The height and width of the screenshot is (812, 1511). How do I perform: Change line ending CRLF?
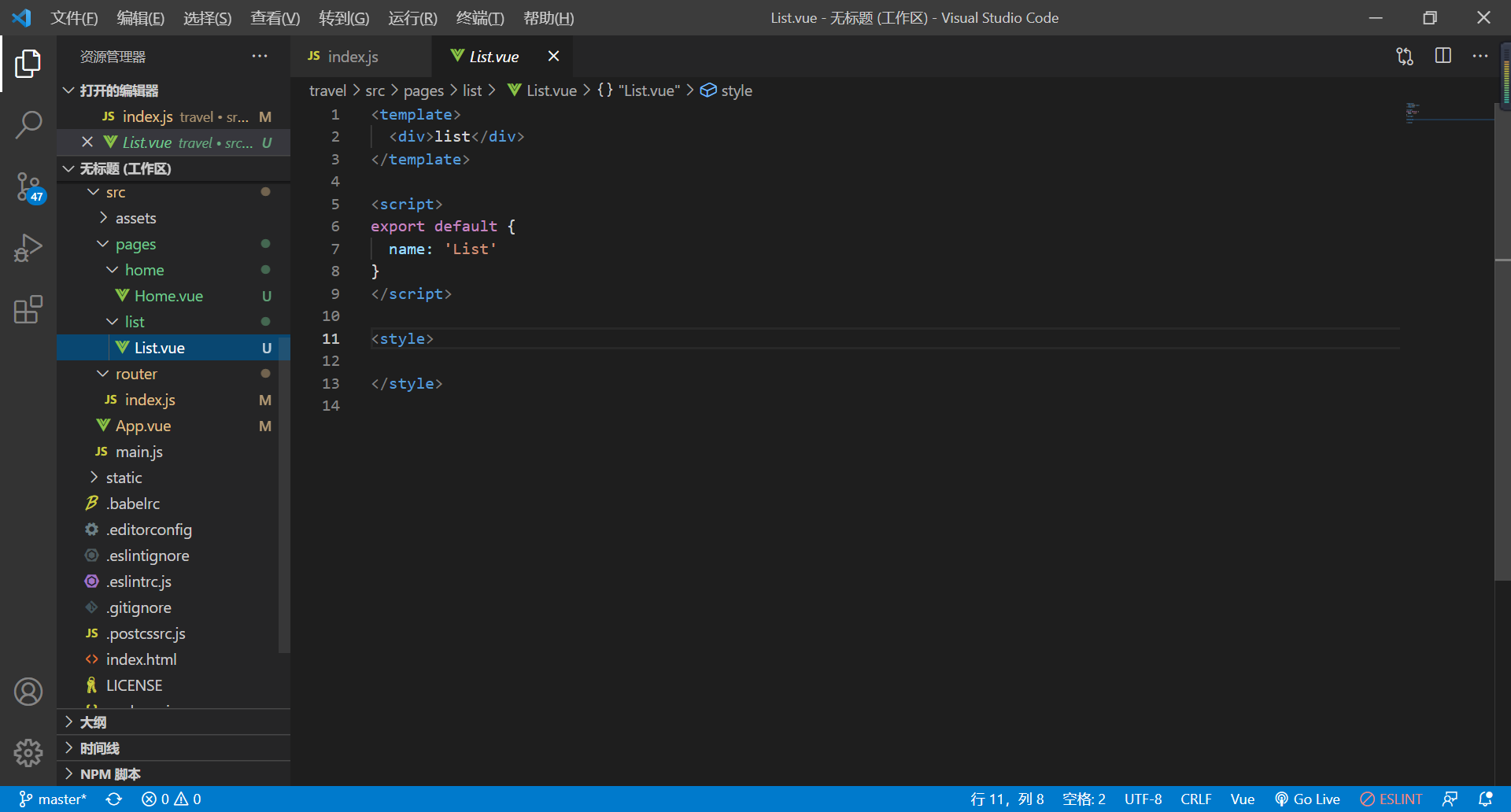[1195, 799]
